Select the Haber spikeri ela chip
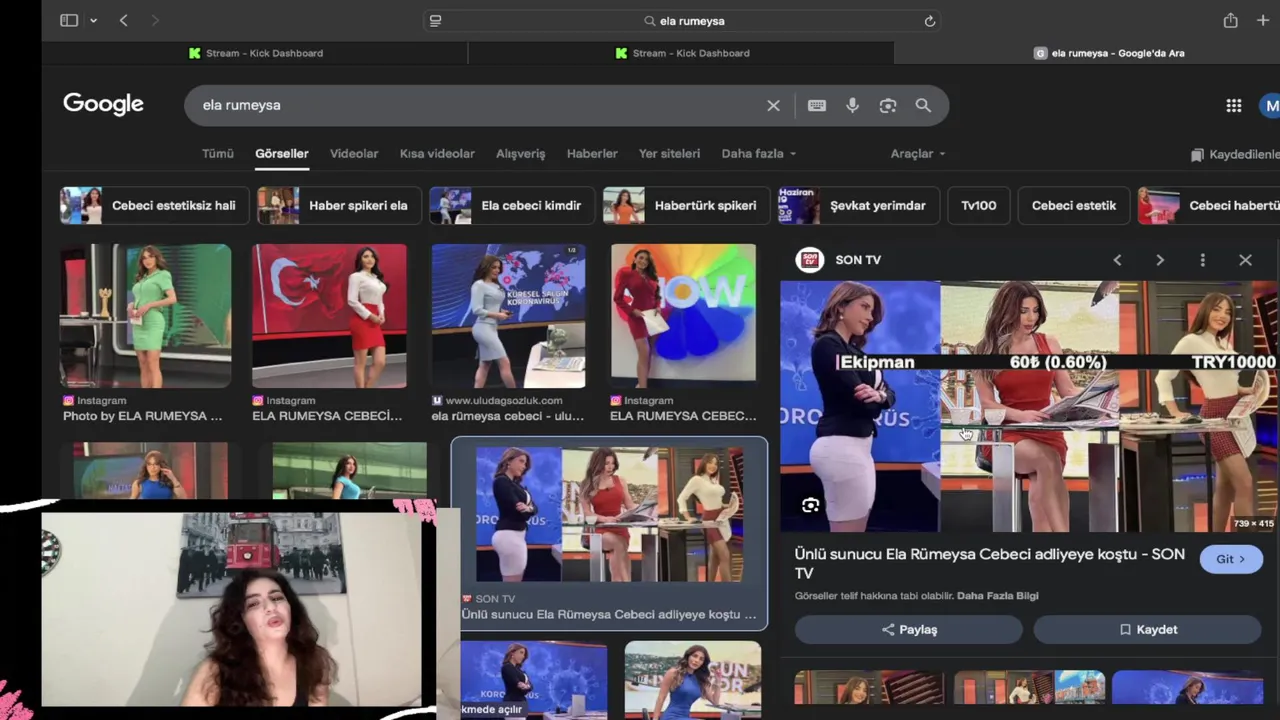This screenshot has width=1280, height=720. [337, 205]
